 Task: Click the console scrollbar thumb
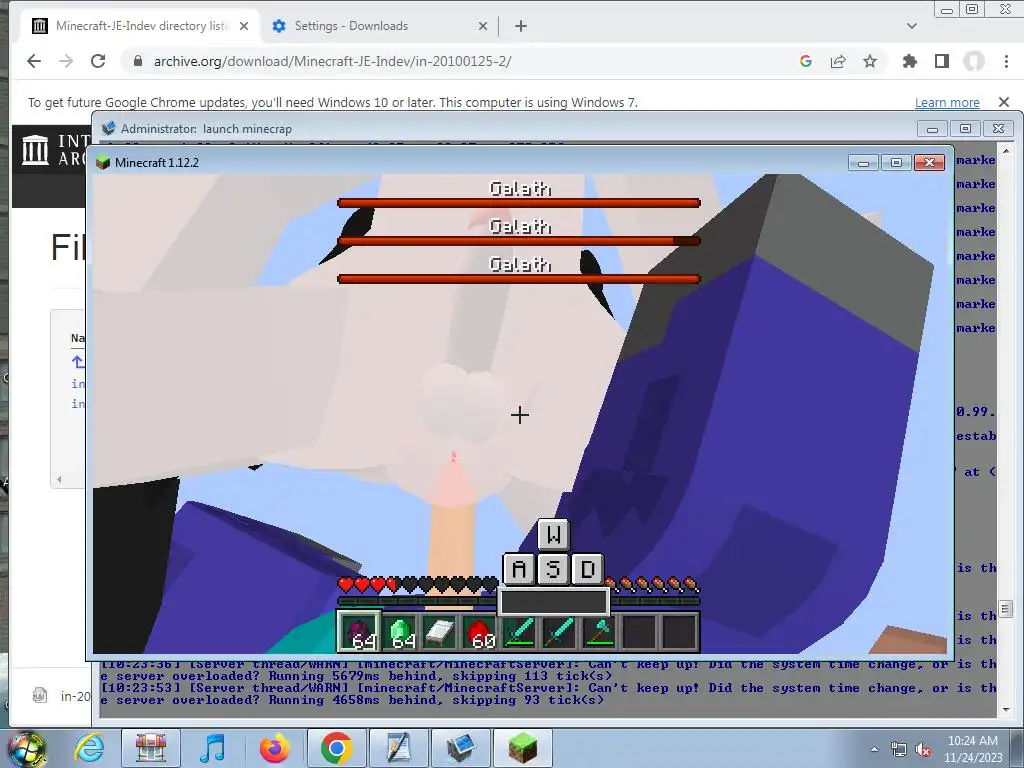pos(1006,609)
